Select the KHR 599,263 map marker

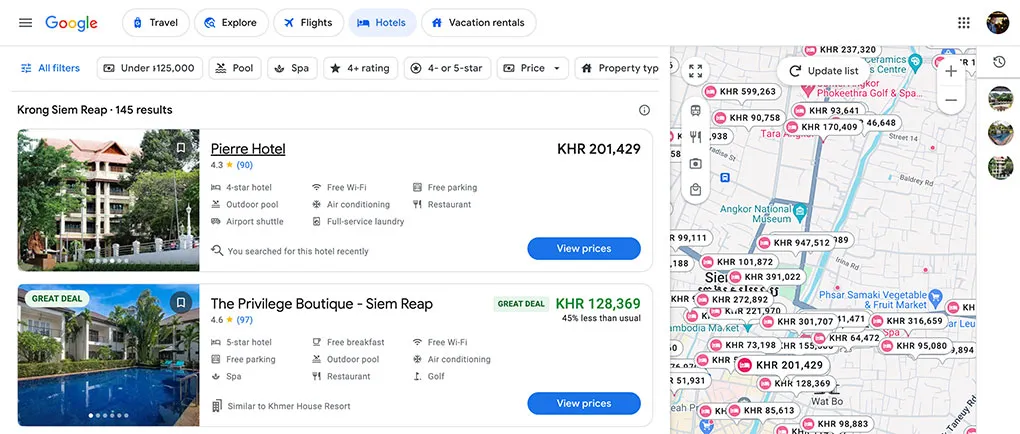coord(741,92)
